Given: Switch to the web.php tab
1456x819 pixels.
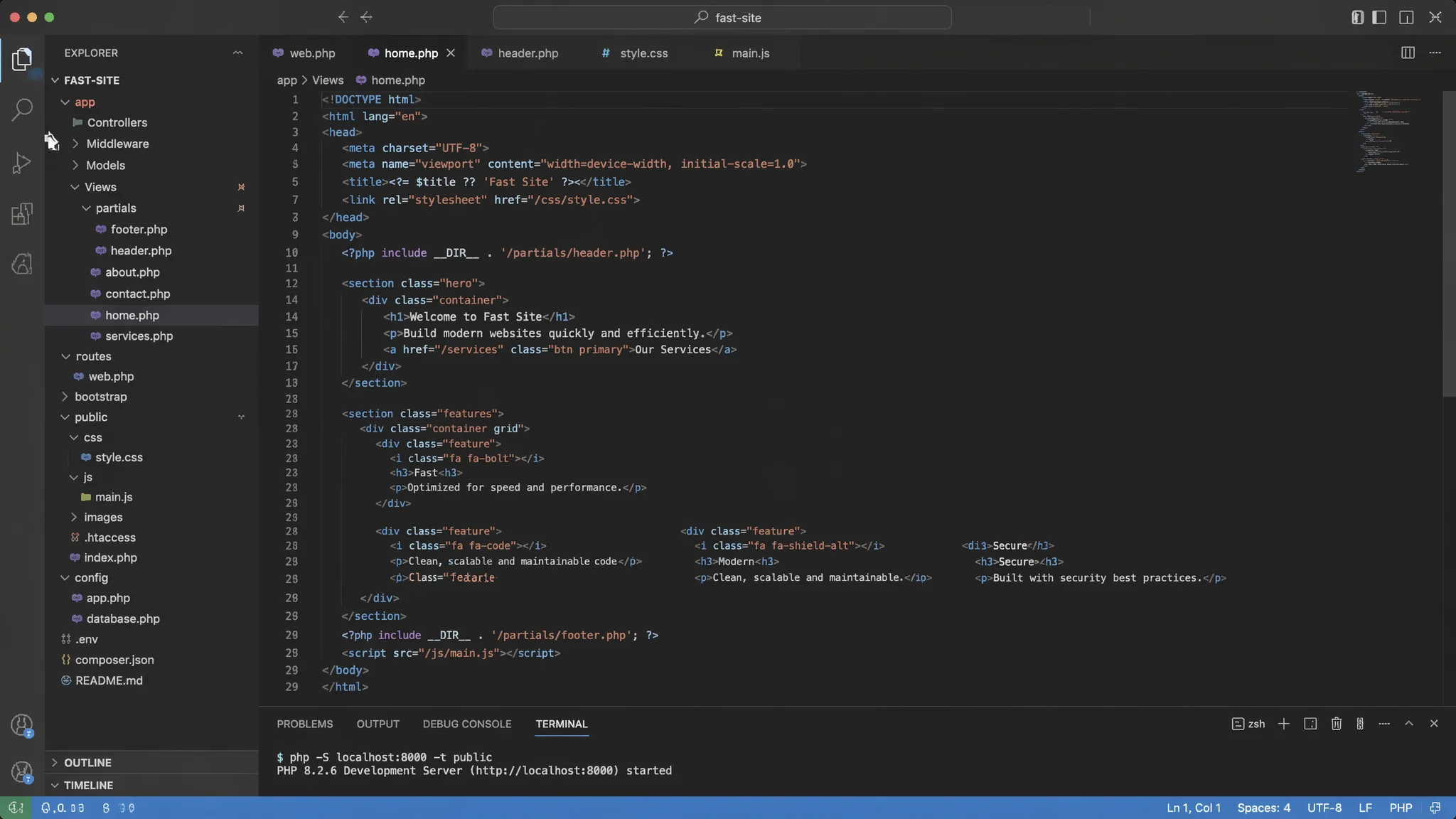Looking at the screenshot, I should click(304, 53).
